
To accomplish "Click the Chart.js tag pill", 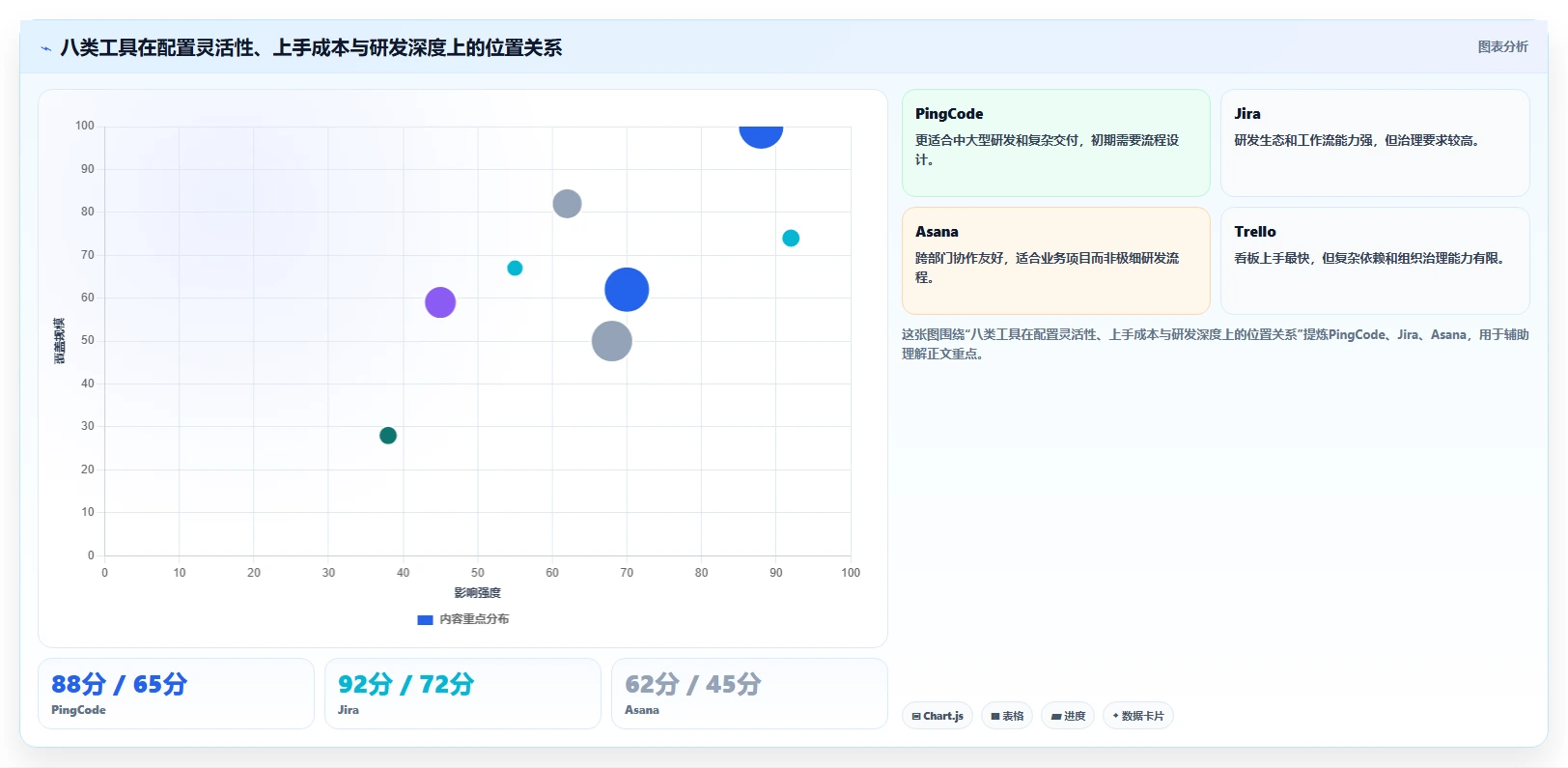I will tap(938, 716).
